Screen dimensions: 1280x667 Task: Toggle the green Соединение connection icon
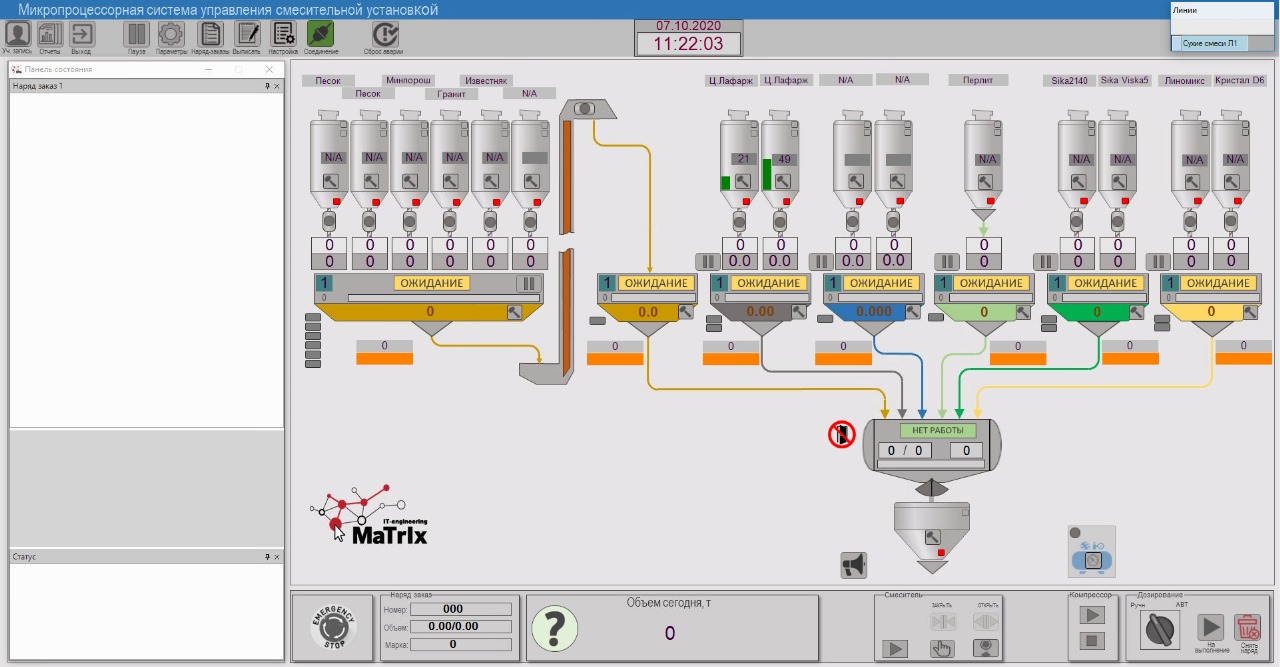(320, 34)
